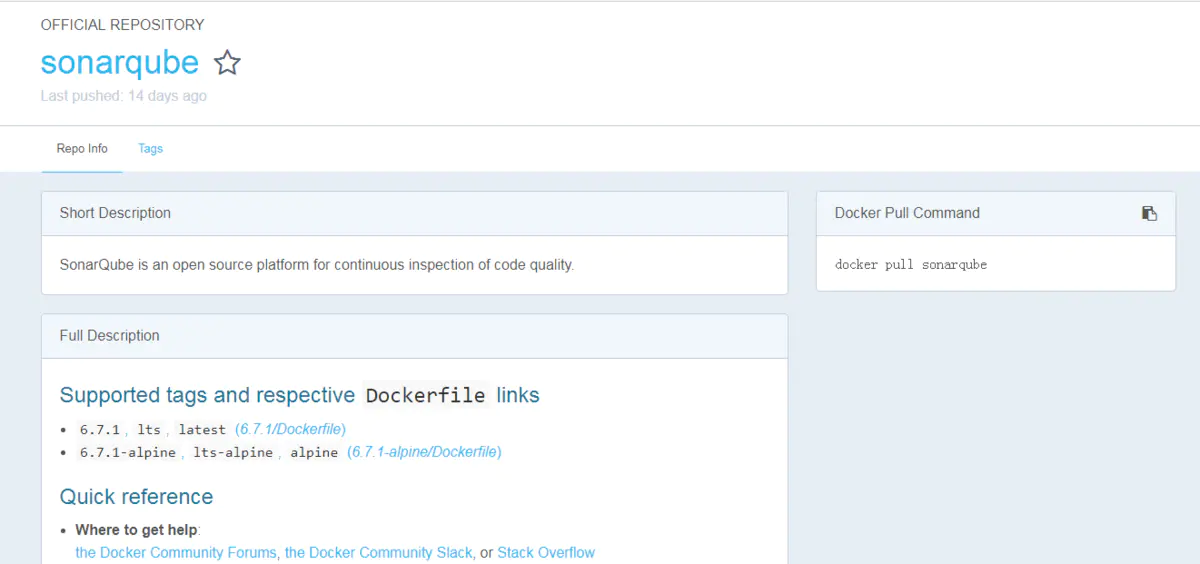Click the lts tag text
The height and width of the screenshot is (564, 1200).
(149, 429)
